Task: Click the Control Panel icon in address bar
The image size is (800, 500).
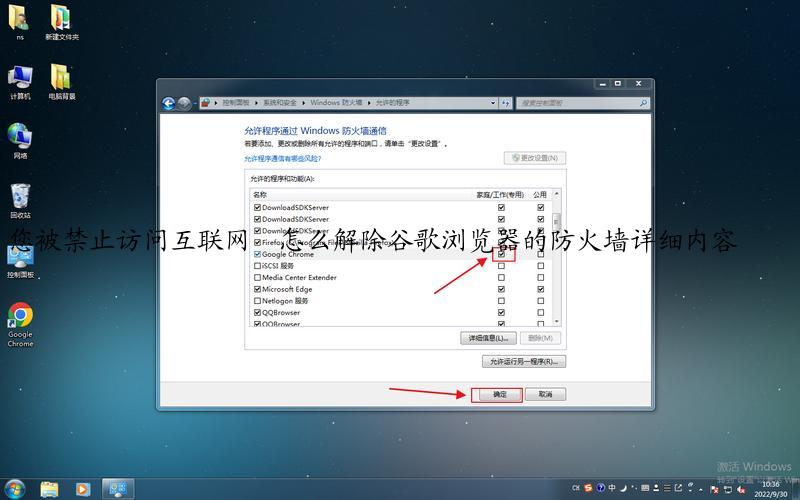Action: [x=205, y=103]
